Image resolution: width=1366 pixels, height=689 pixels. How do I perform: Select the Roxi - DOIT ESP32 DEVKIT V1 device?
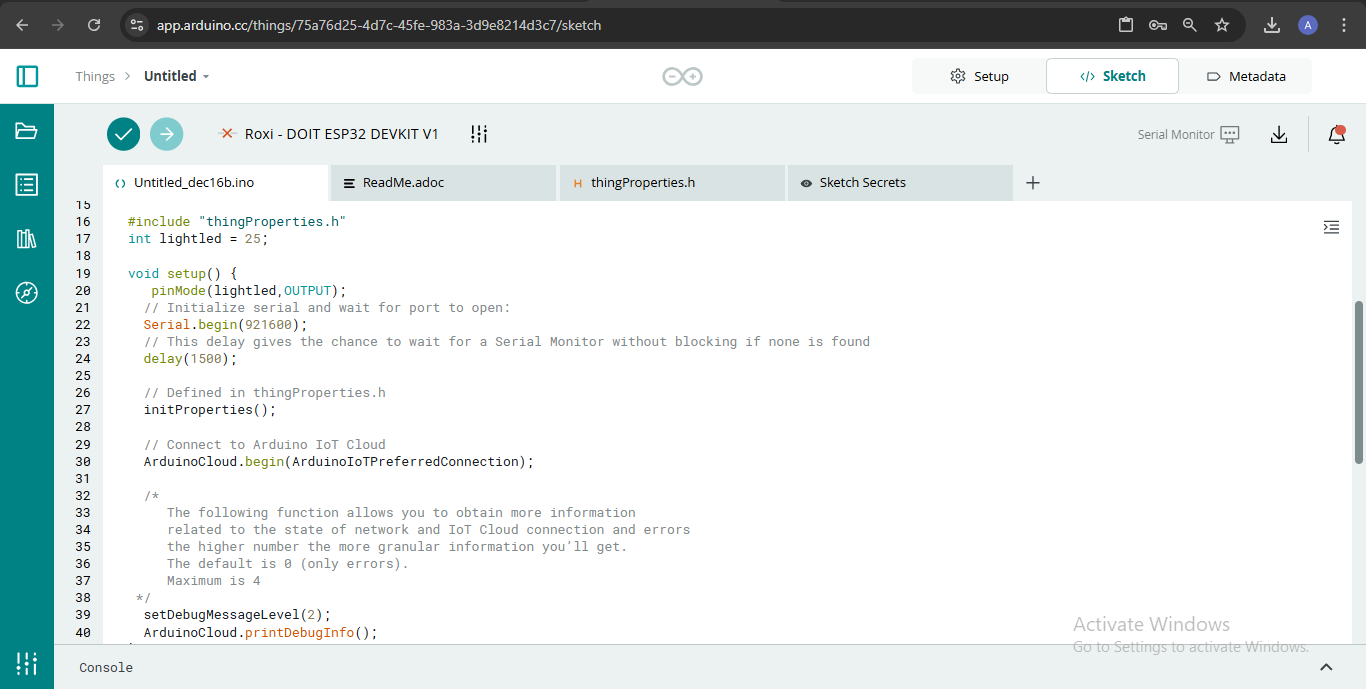point(329,134)
